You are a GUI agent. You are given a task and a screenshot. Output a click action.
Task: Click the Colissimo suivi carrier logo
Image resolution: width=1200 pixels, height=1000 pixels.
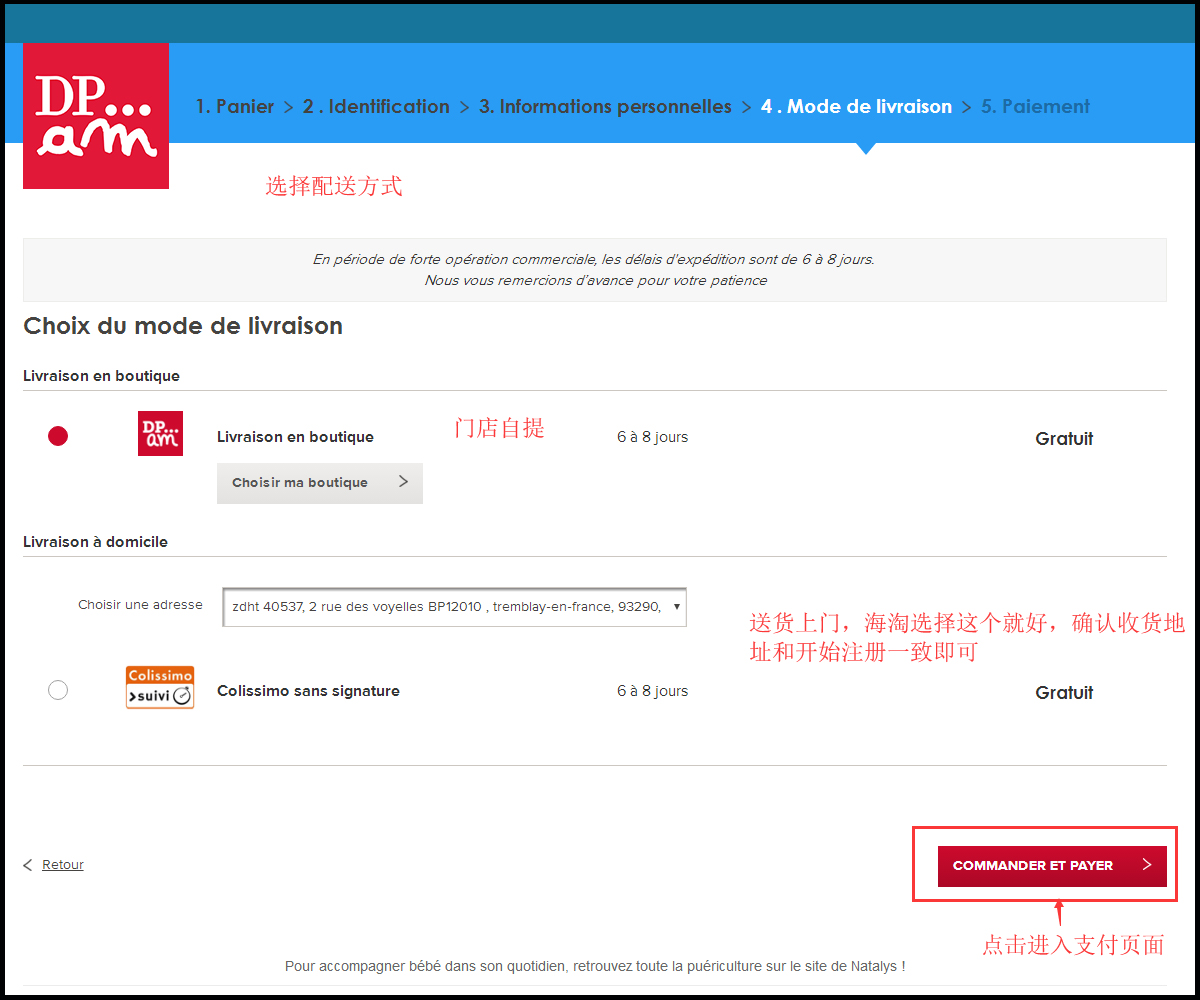point(160,688)
